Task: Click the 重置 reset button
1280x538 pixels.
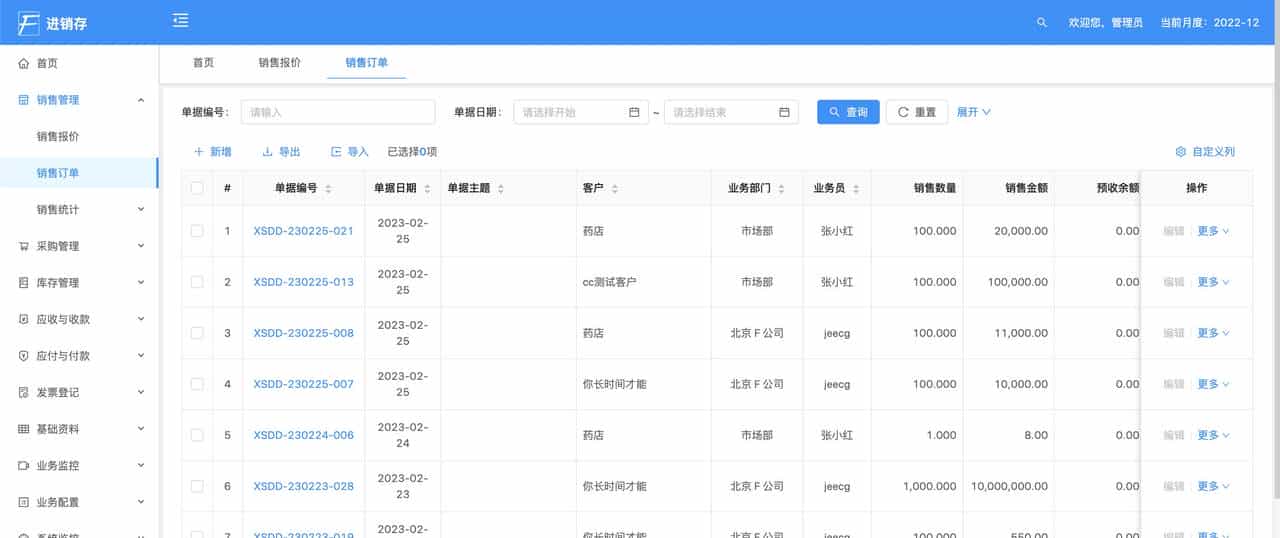Action: click(x=917, y=112)
